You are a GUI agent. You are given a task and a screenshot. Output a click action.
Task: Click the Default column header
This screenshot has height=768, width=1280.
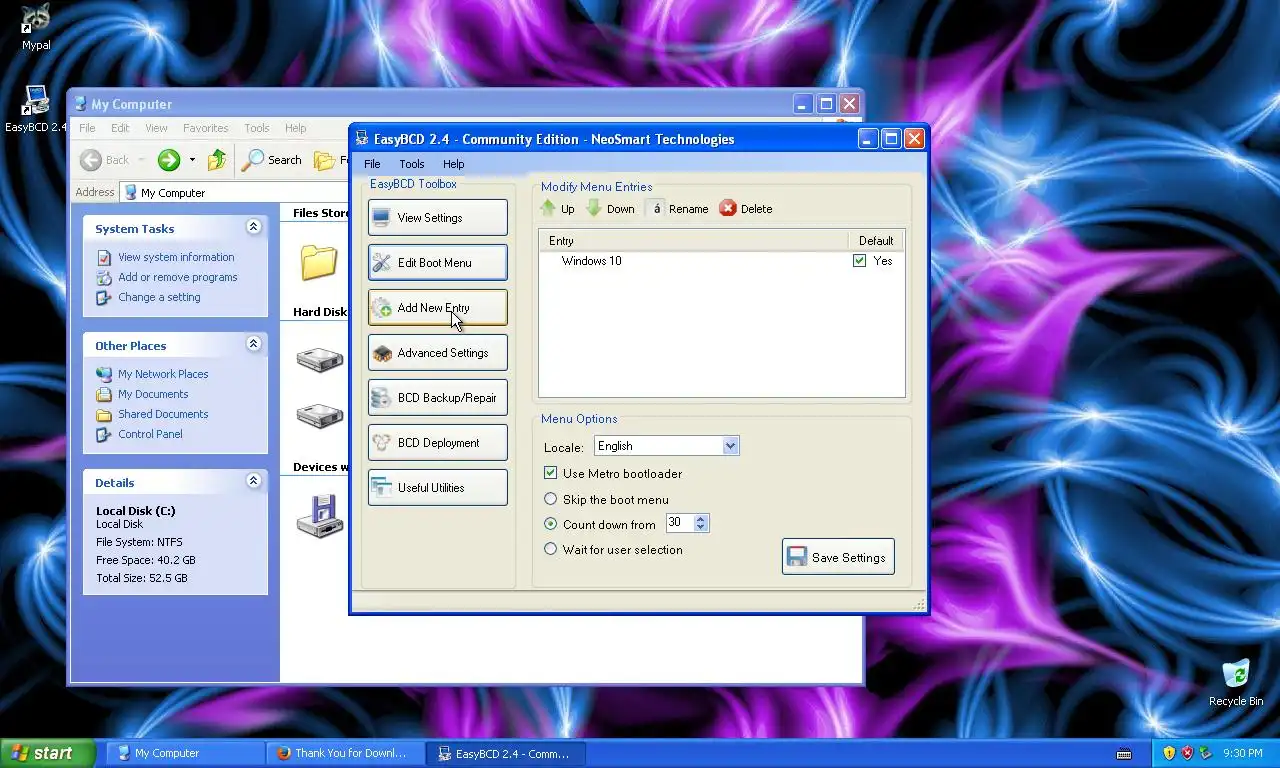point(875,241)
